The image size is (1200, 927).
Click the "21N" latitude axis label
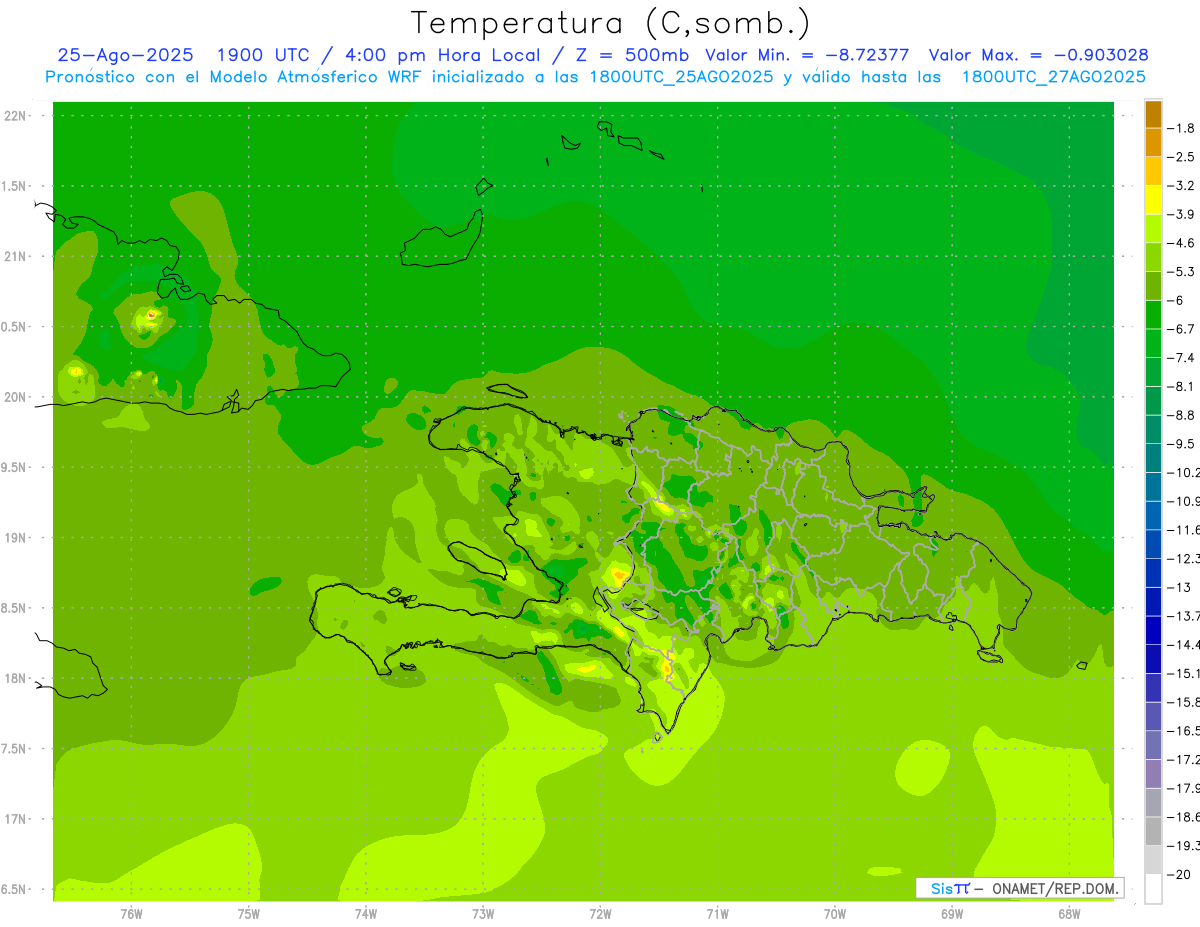click(15, 257)
